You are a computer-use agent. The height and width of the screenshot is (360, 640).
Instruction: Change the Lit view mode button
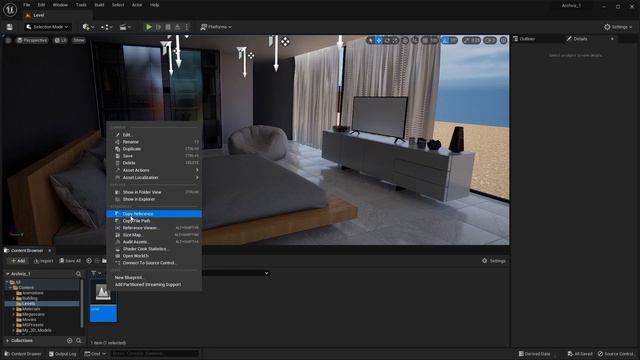[60, 40]
